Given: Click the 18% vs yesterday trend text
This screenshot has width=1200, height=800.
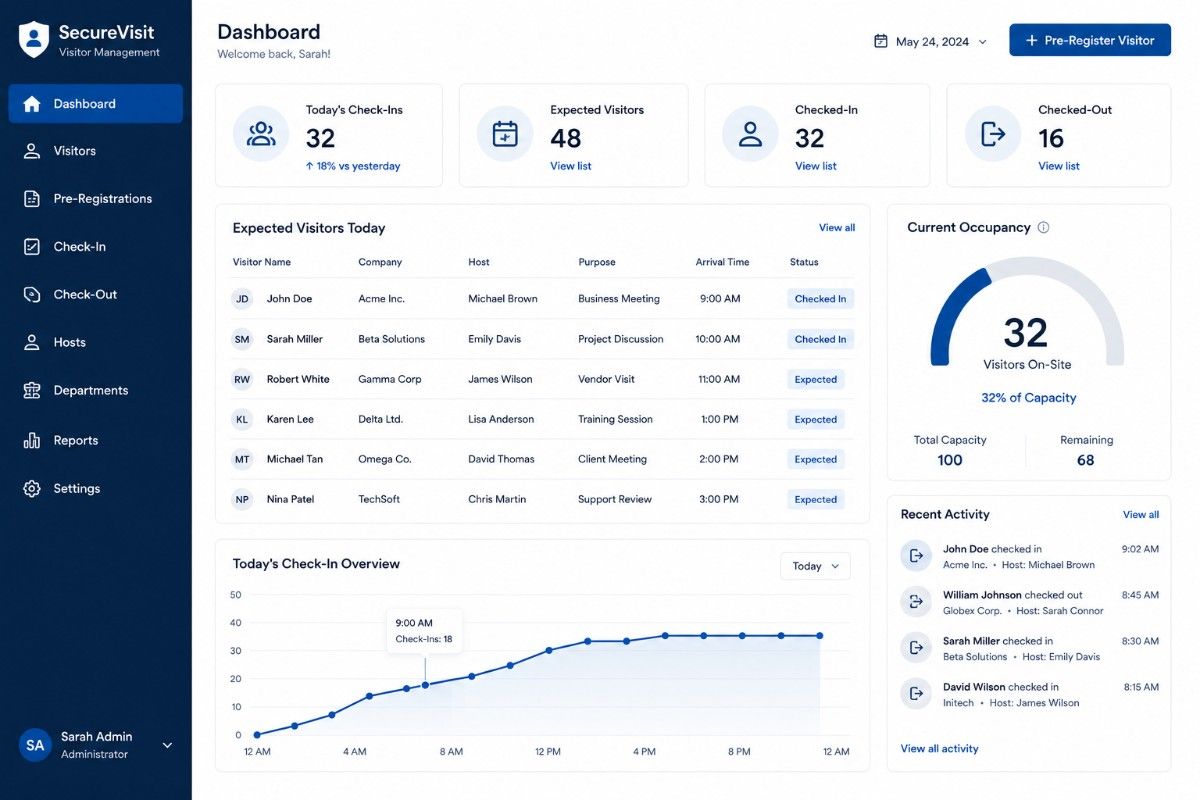Looking at the screenshot, I should click(x=353, y=166).
